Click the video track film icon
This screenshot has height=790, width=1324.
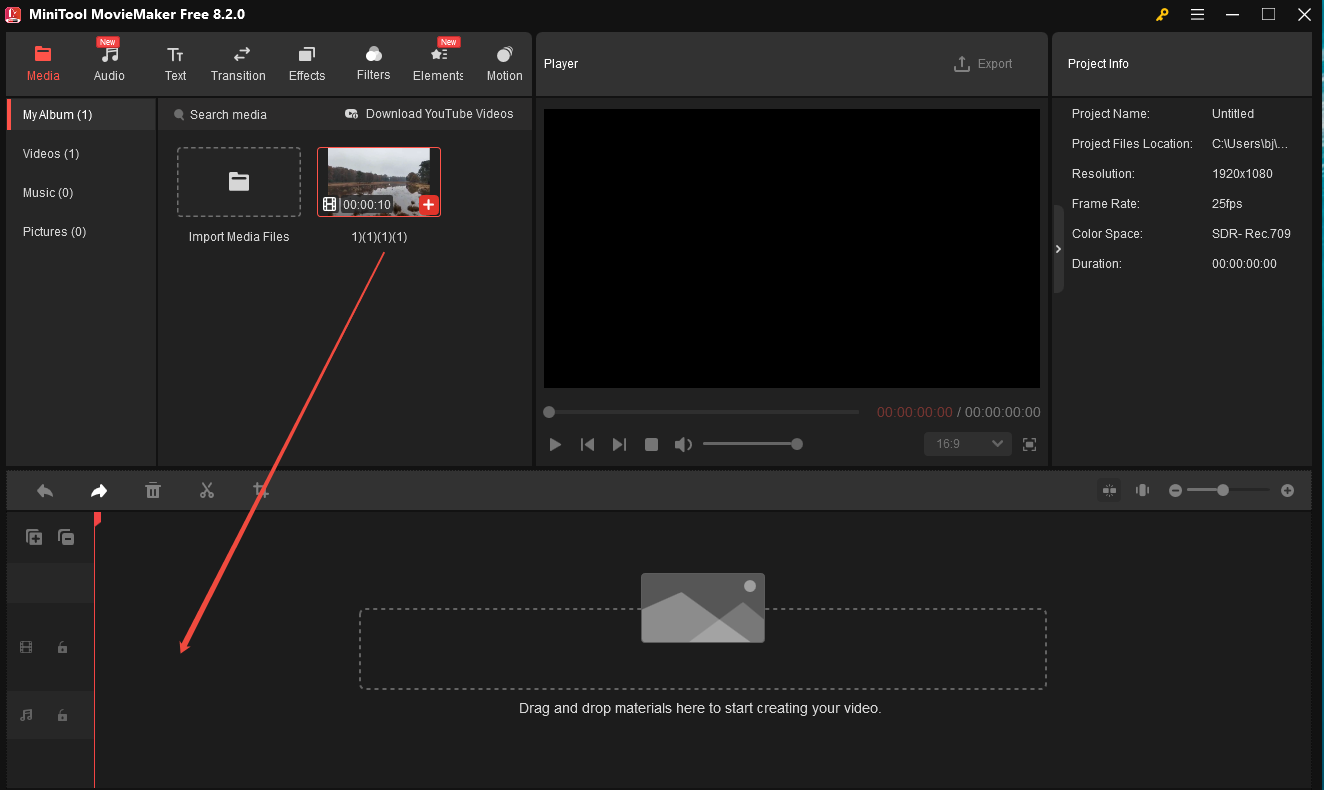(26, 647)
